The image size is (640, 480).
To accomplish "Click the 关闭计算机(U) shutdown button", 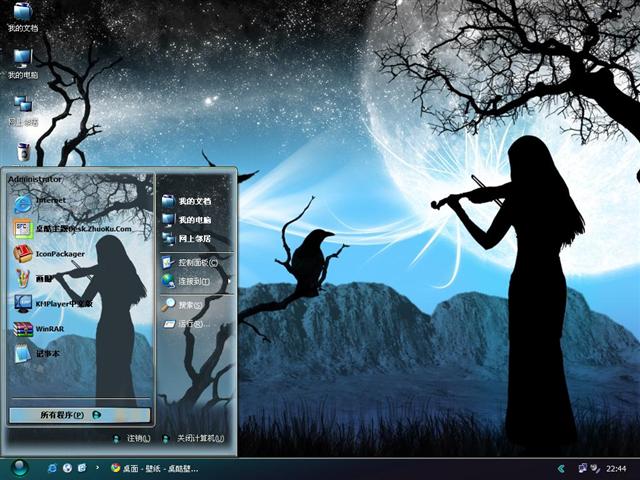I will click(x=193, y=438).
